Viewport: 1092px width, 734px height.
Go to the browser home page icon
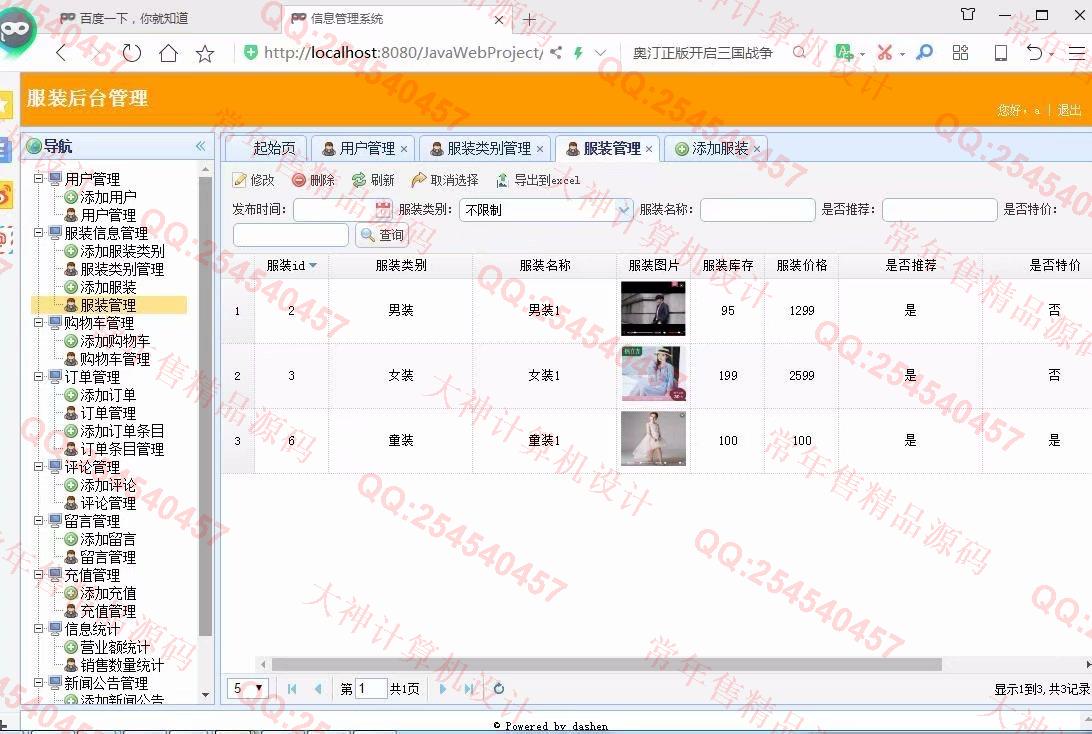click(169, 53)
